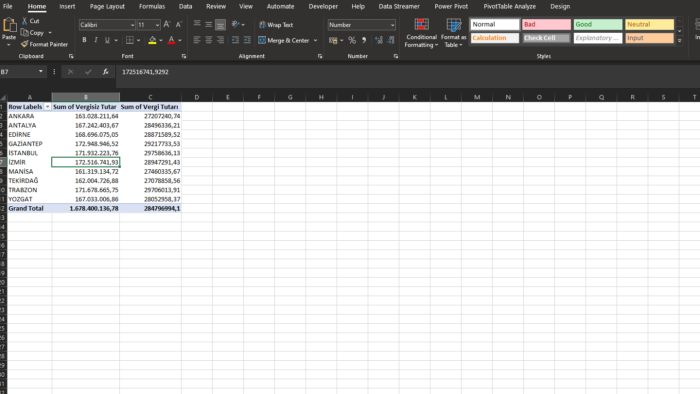
Task: Apply the Input cell style
Action: click(649, 38)
